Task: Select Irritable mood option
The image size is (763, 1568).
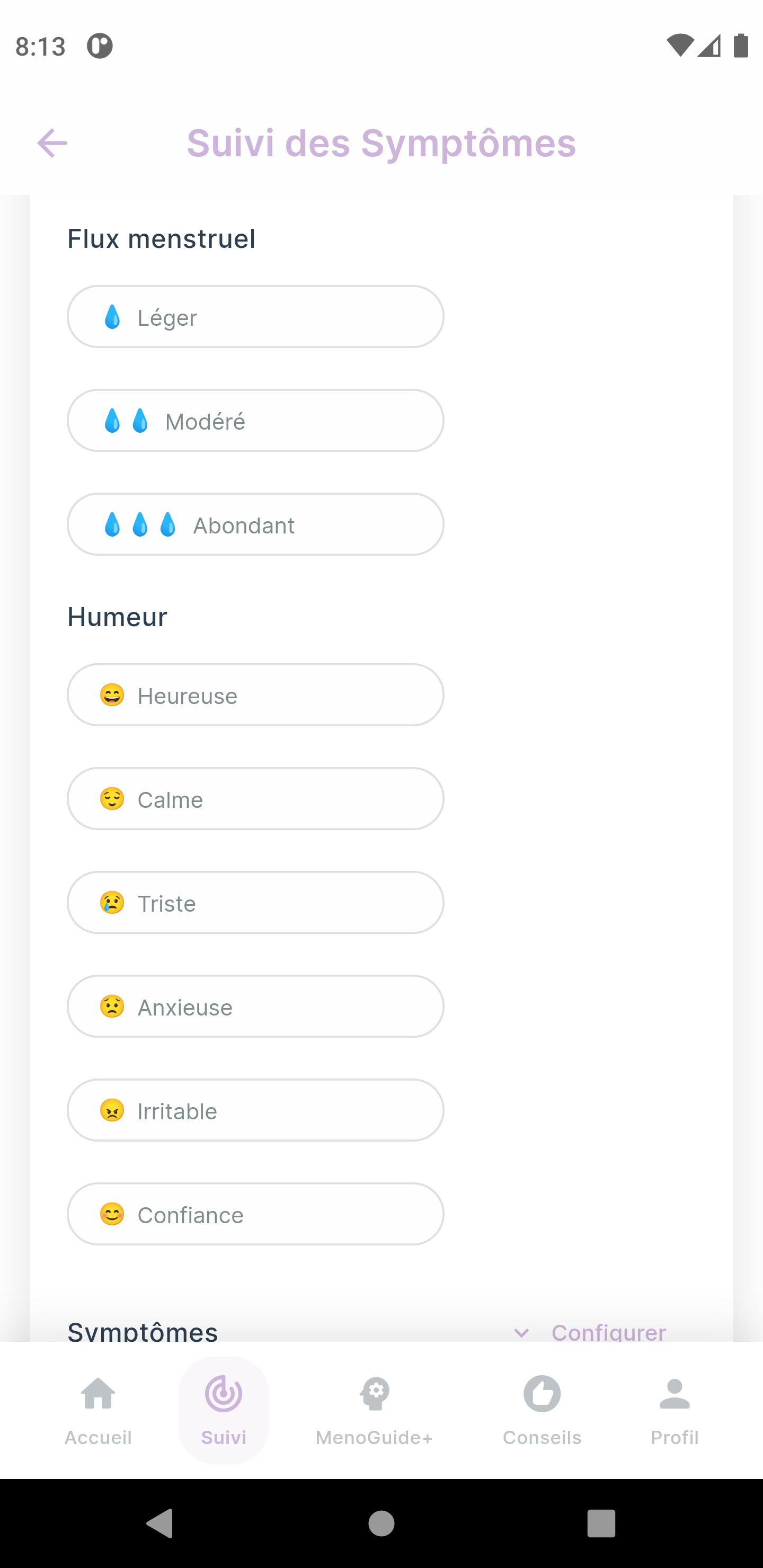Action: click(x=255, y=1111)
